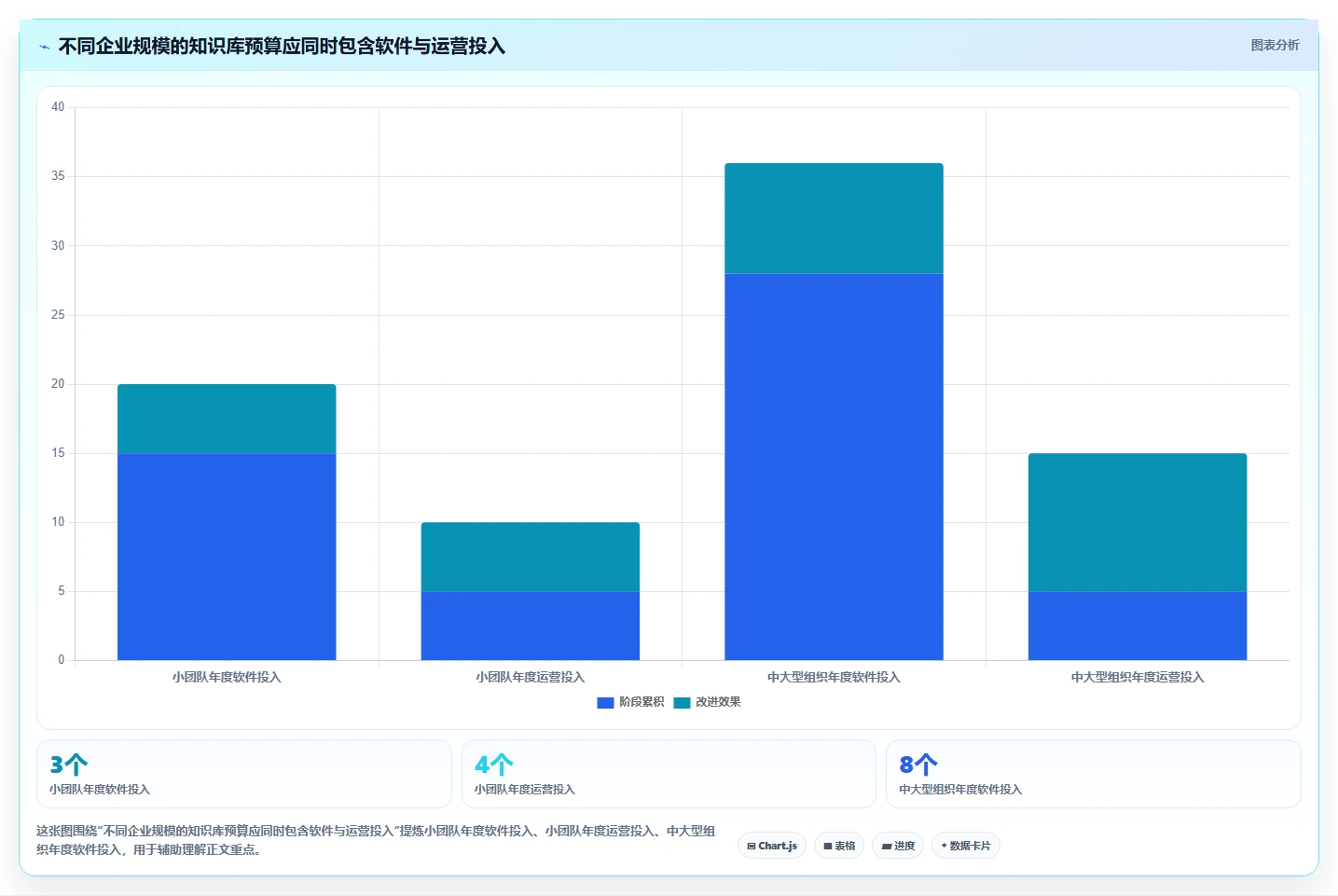The width and height of the screenshot is (1338, 896).
Task: Click the 图表分析 label in the header
Action: pos(1275,45)
